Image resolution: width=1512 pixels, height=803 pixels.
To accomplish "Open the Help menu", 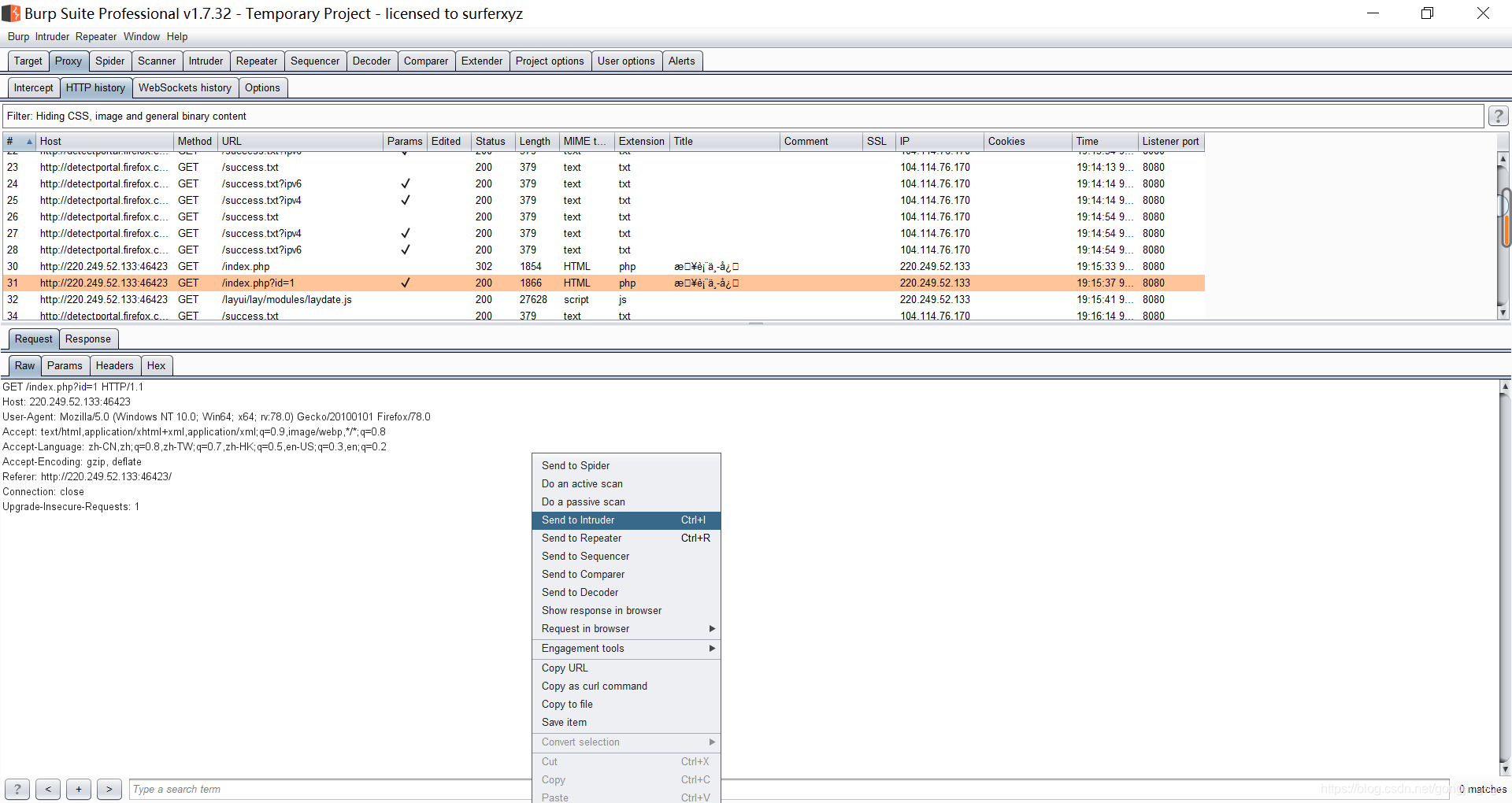I will click(177, 36).
